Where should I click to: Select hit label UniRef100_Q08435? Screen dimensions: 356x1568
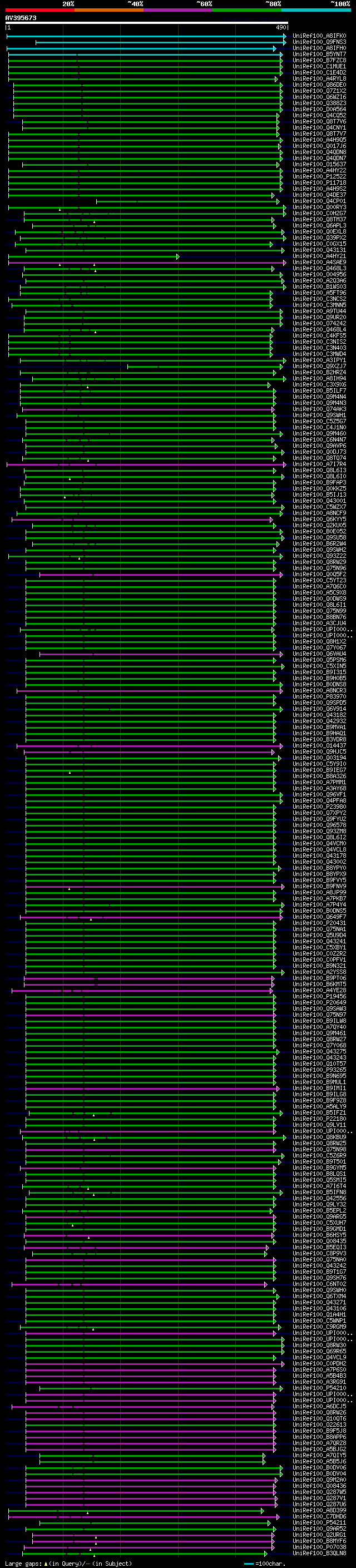[x=319, y=1241]
